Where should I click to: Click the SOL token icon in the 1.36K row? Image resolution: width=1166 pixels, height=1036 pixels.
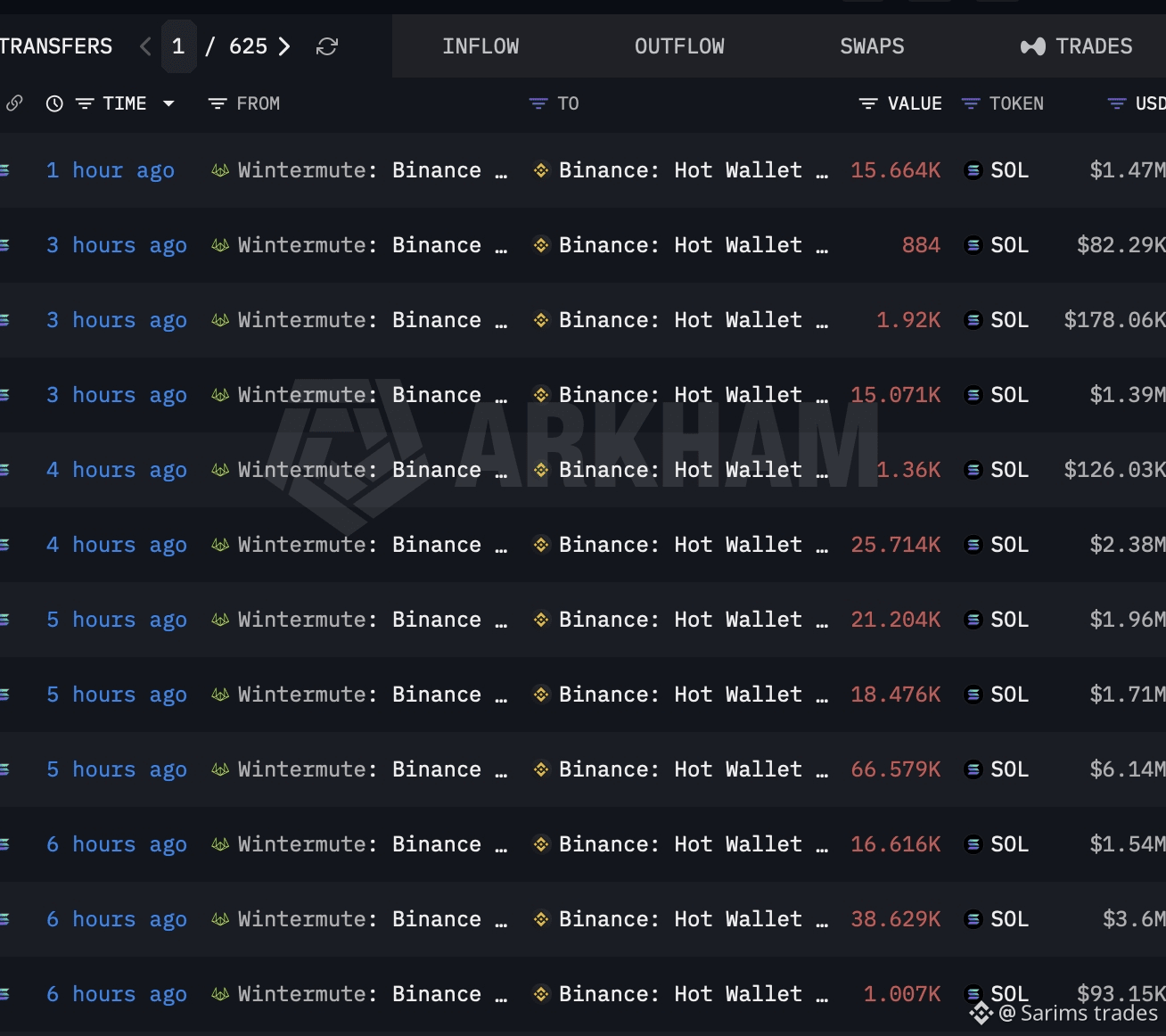(x=973, y=470)
